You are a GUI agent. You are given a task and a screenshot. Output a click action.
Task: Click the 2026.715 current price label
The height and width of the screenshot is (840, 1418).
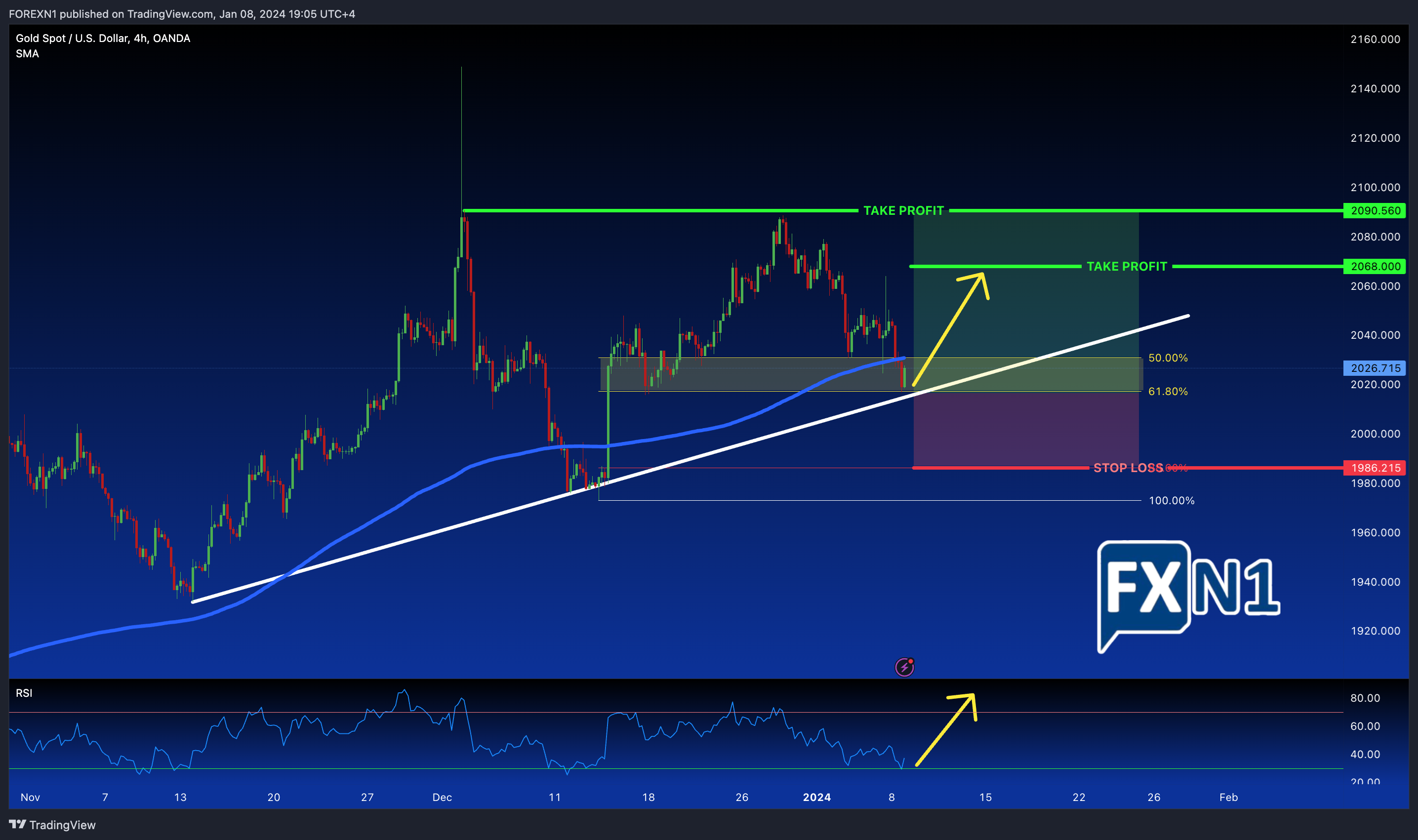(1375, 368)
